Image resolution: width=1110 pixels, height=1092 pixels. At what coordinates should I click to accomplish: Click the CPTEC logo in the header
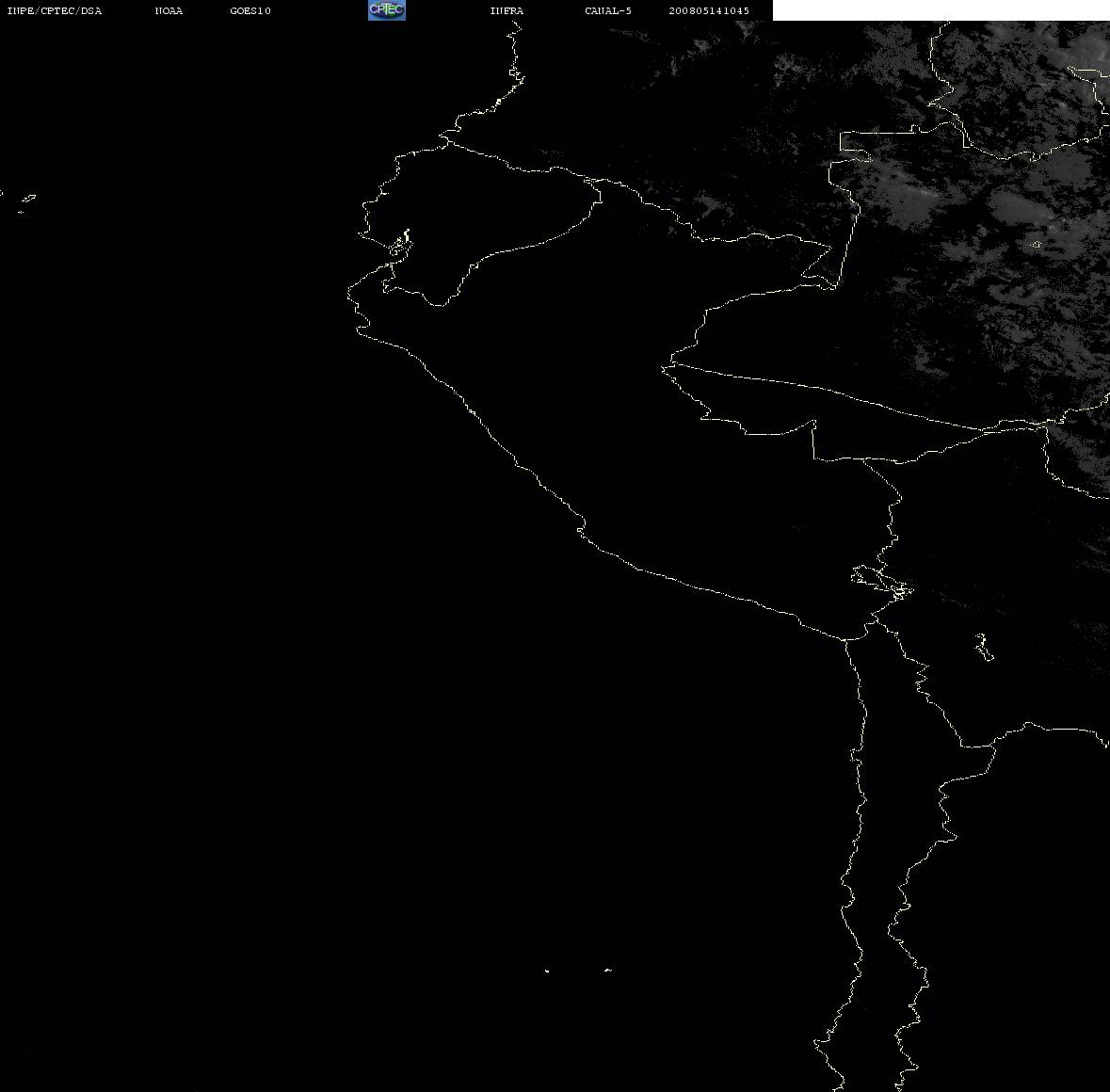point(387,10)
